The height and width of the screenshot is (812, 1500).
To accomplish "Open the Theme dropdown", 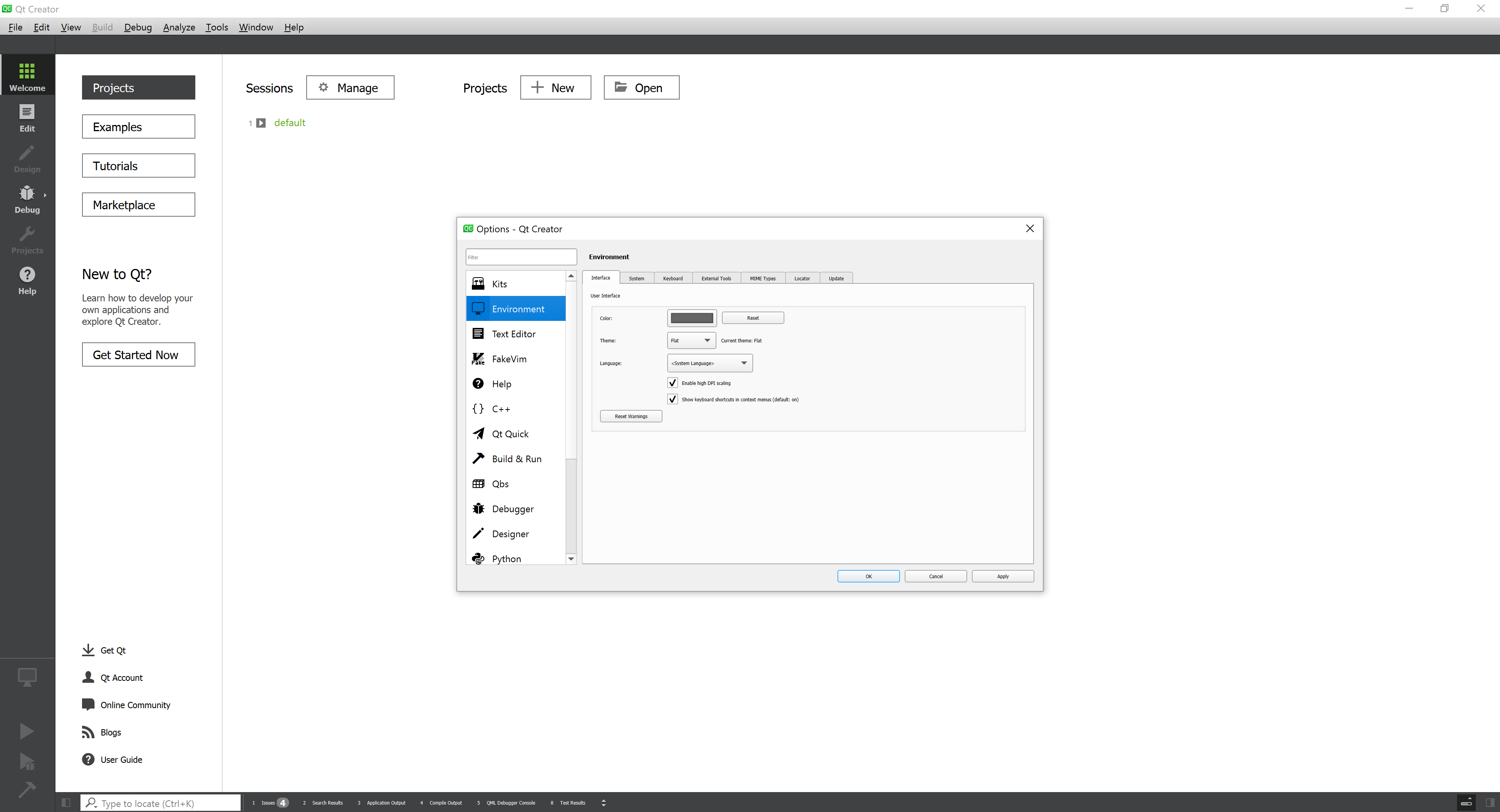I will click(x=691, y=340).
